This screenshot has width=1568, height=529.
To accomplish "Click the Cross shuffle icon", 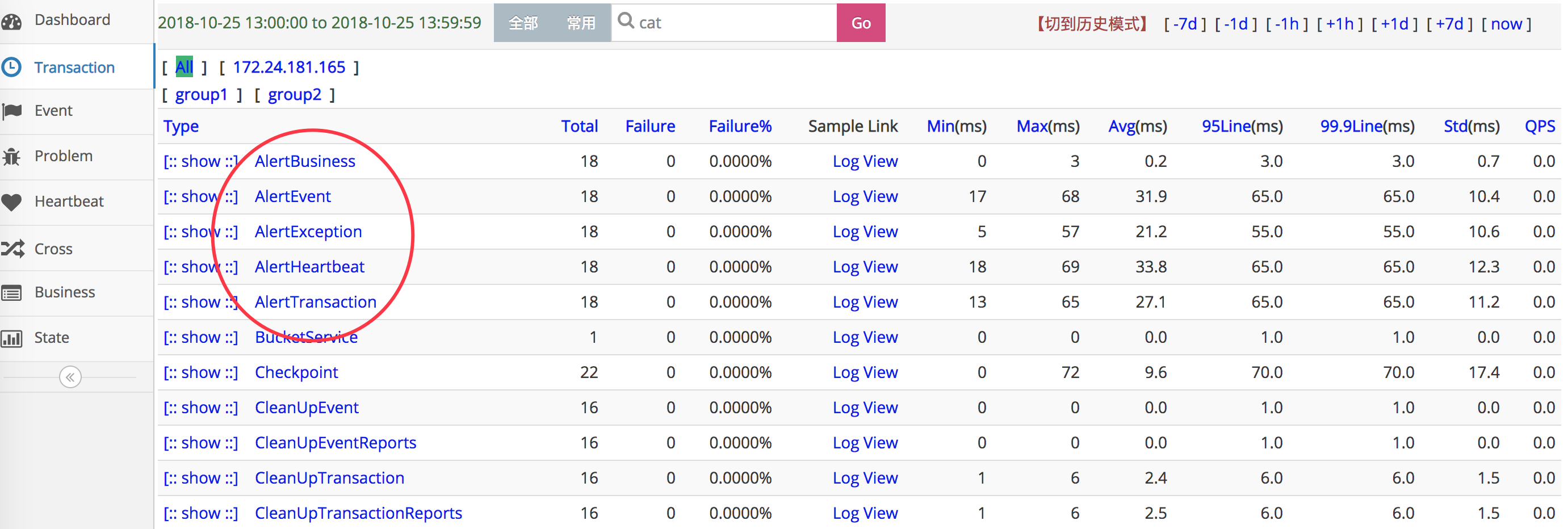I will (12, 249).
